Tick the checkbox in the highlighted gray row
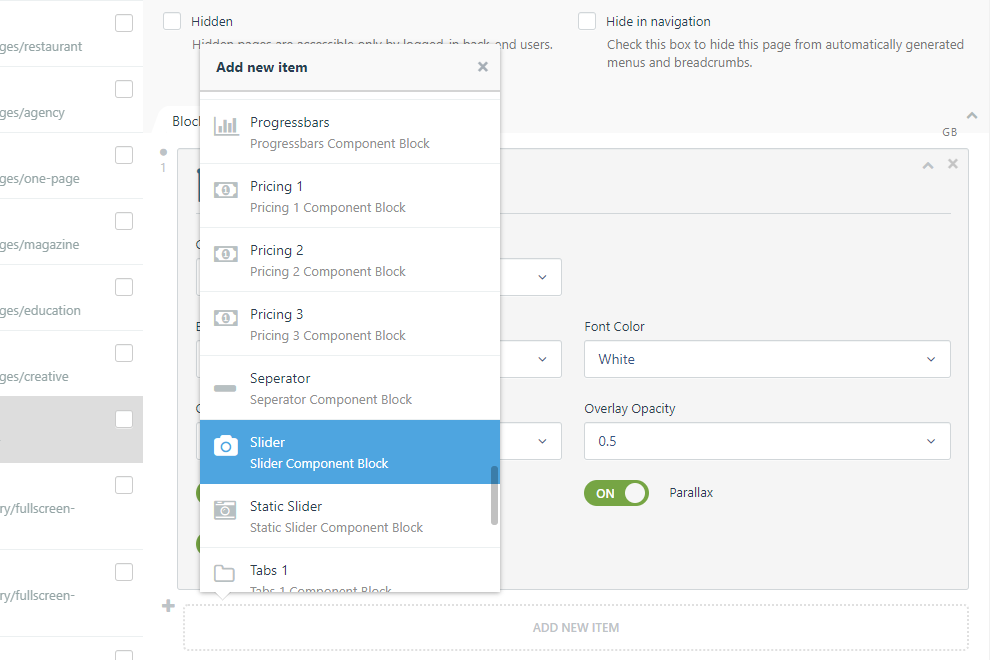Screen dimensions: 990x660 tap(124, 419)
